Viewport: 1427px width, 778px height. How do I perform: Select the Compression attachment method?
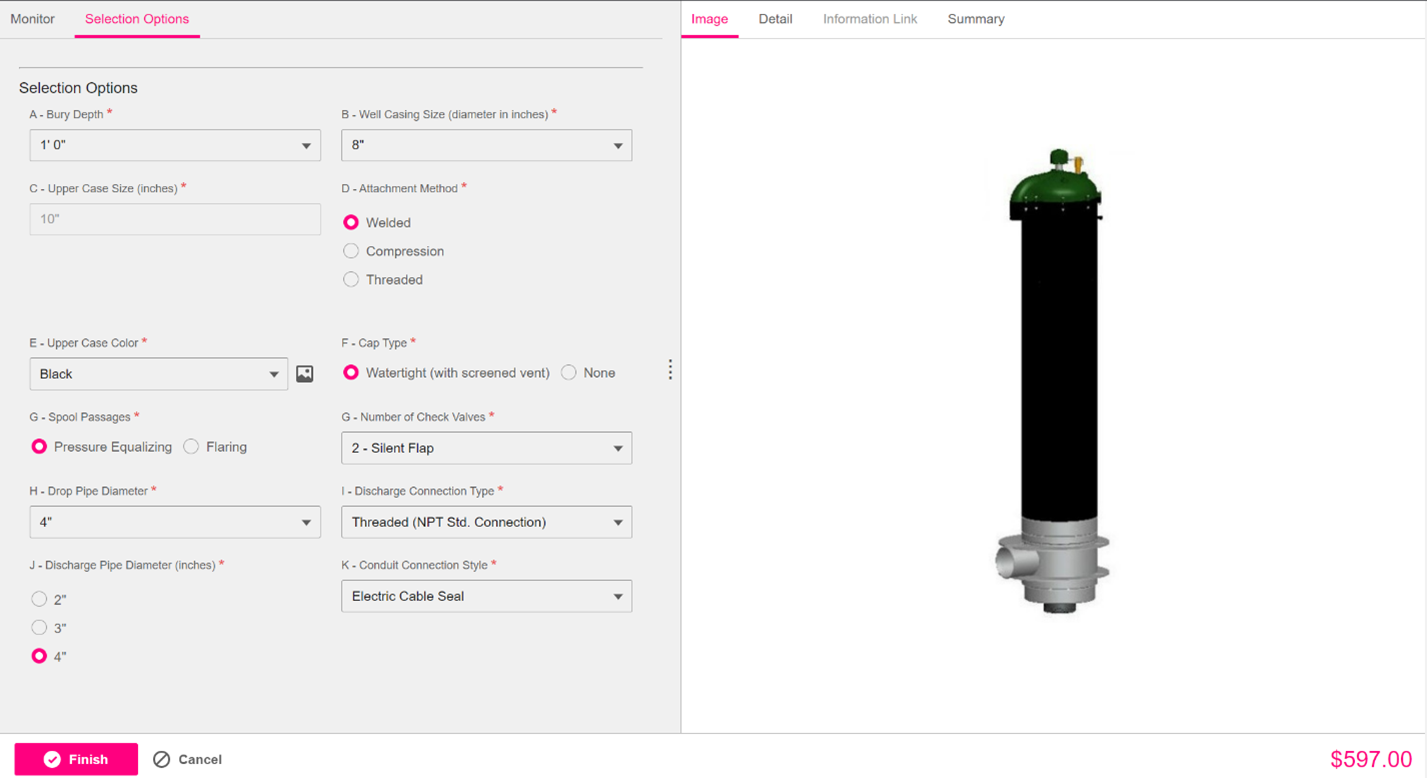(x=351, y=251)
